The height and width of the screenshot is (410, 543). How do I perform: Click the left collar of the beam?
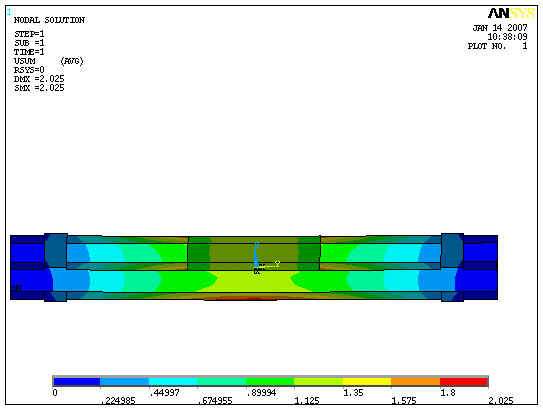click(x=56, y=267)
